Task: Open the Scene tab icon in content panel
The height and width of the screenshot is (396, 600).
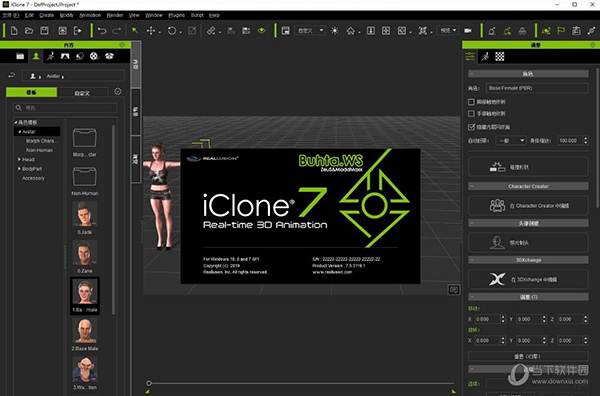Action: (x=65, y=56)
